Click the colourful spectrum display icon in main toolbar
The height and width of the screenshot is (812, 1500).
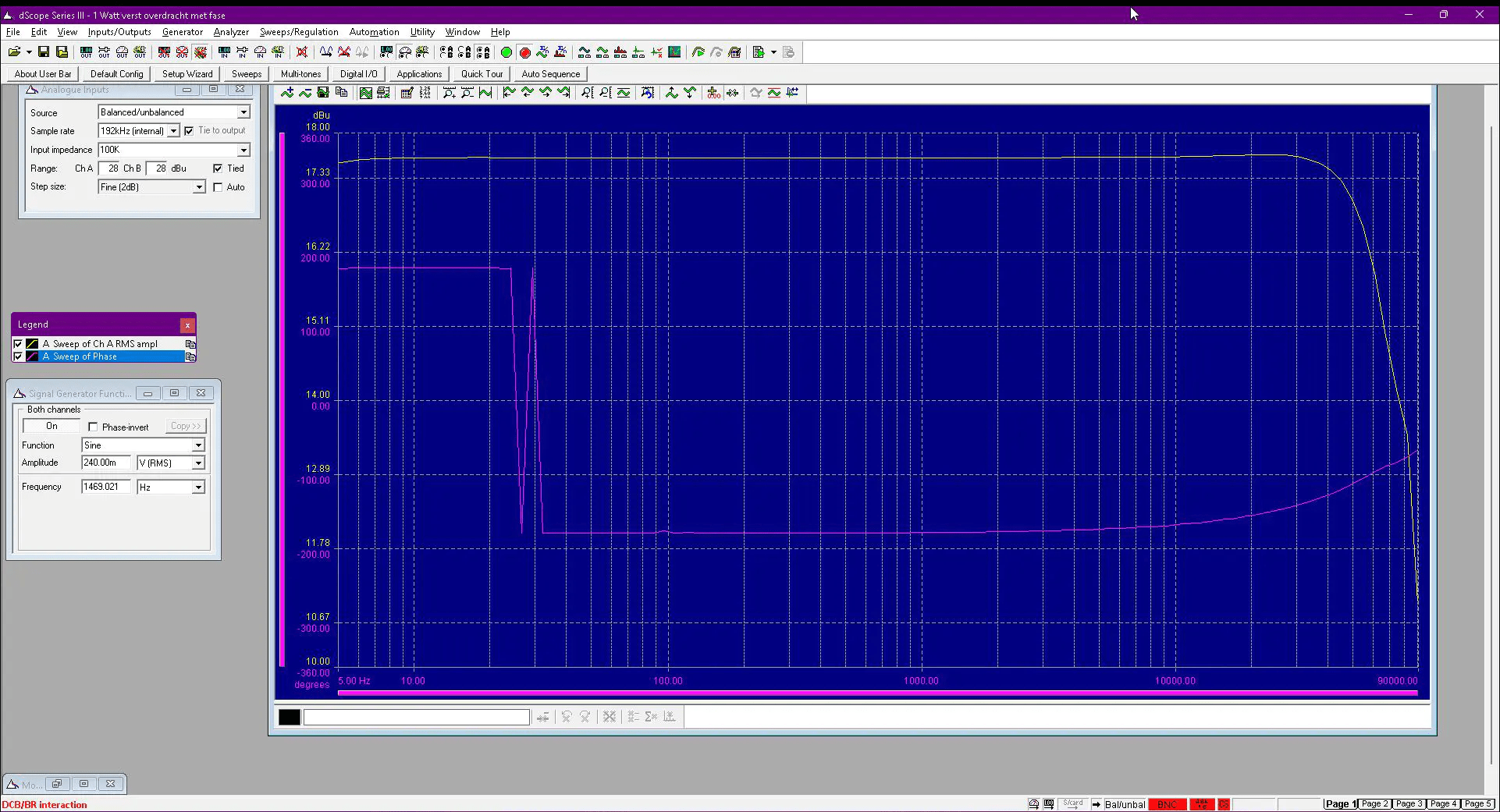(675, 52)
